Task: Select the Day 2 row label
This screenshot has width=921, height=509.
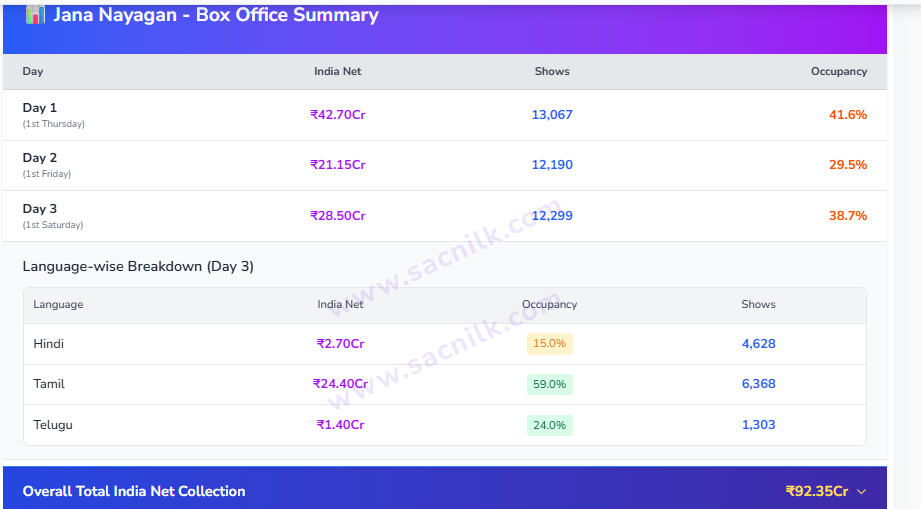Action: click(x=40, y=158)
